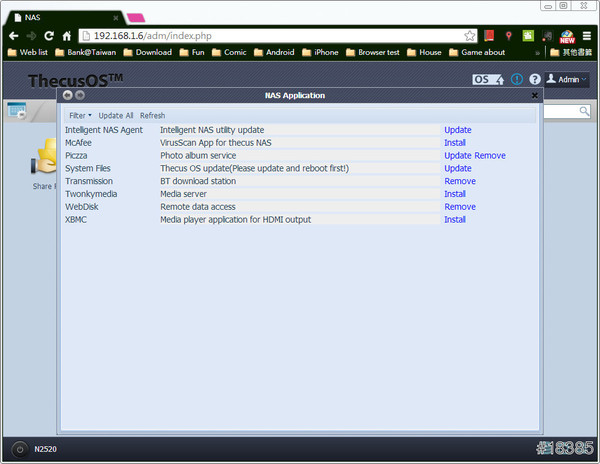Image resolution: width=600 pixels, height=464 pixels.
Task: Click the back arrow in NAS Application window
Action: coord(68,95)
